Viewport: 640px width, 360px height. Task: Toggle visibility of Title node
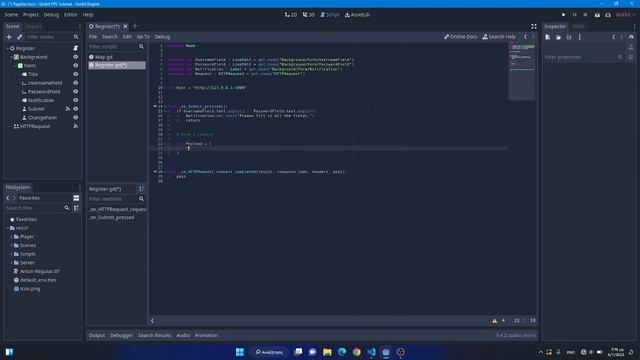click(76, 74)
